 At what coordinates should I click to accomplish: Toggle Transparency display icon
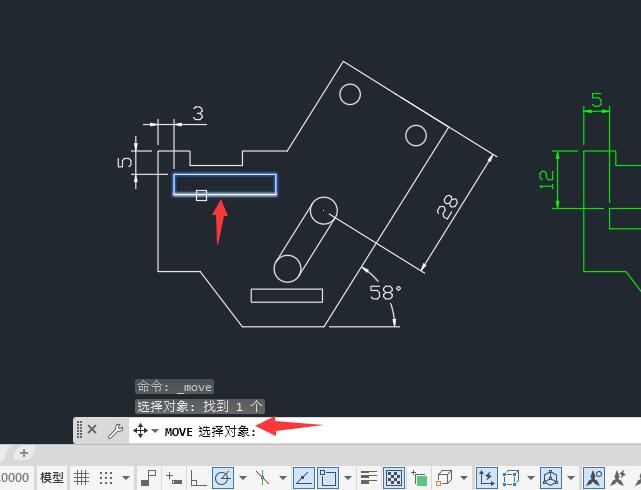coord(394,477)
